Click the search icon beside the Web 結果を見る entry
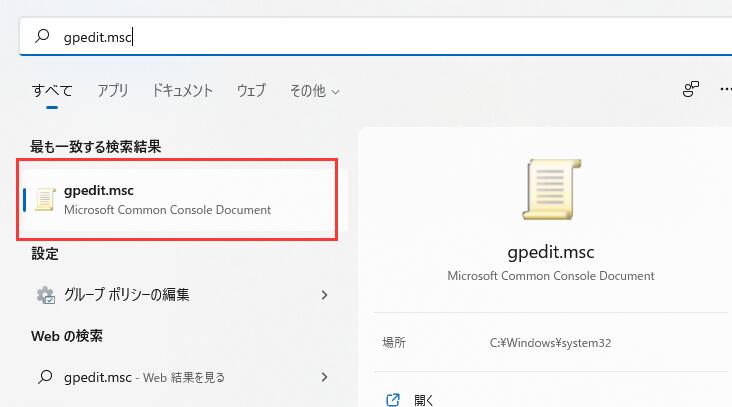The image size is (732, 407). pos(44,377)
